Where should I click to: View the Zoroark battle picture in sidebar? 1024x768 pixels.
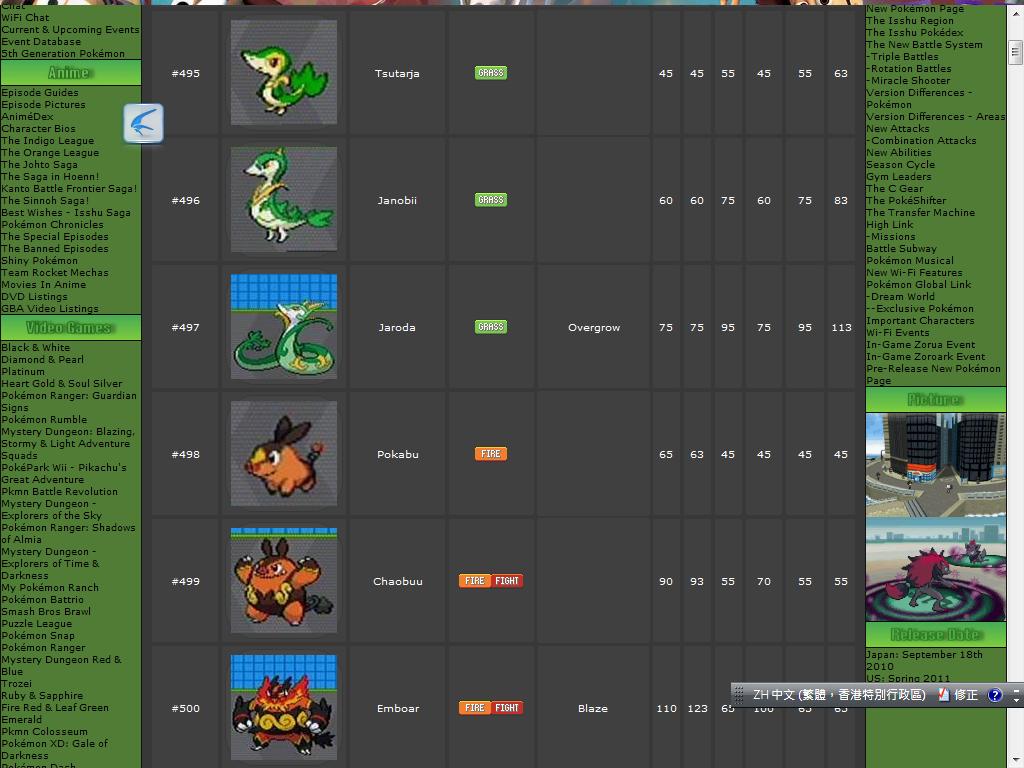point(935,569)
